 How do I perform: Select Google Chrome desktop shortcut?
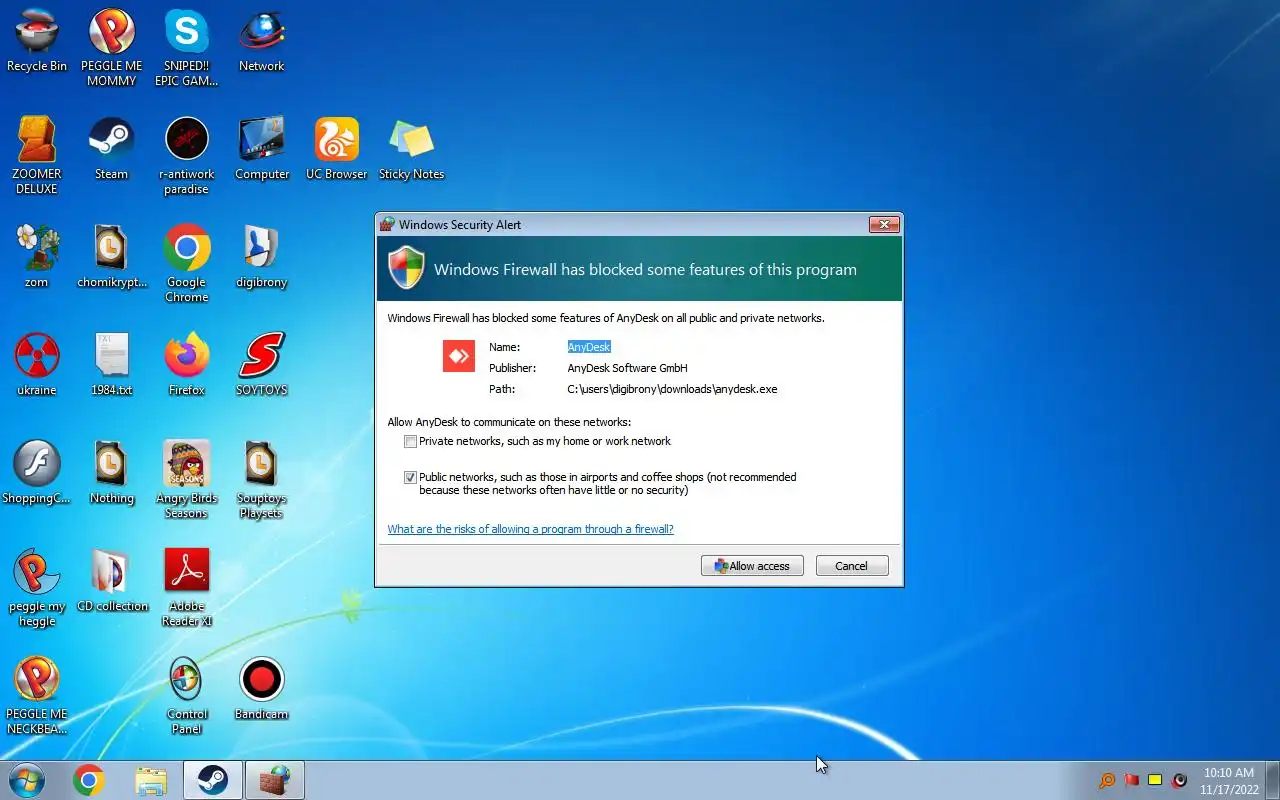point(187,264)
